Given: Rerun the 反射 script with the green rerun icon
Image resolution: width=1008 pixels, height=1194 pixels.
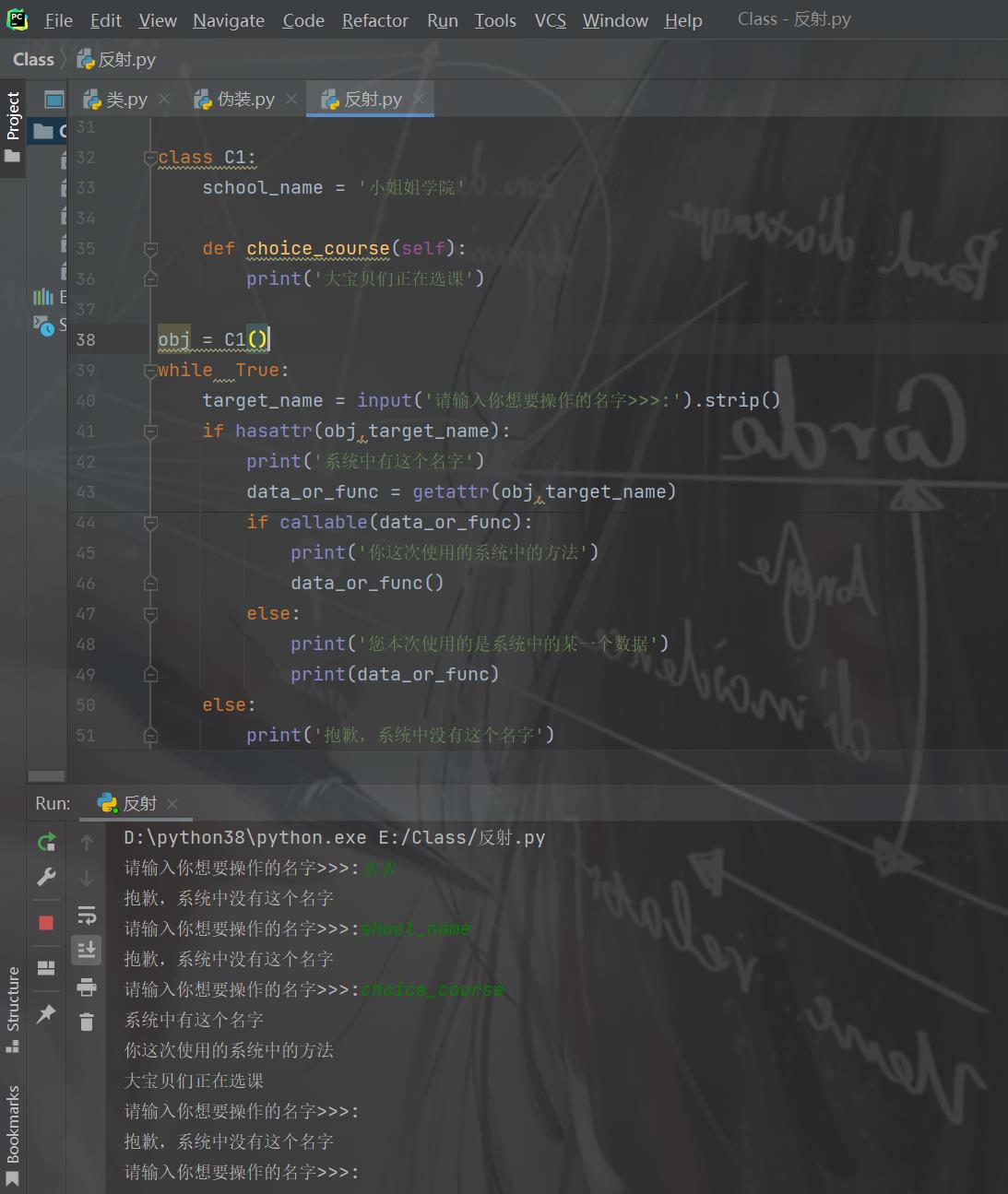Looking at the screenshot, I should [x=46, y=842].
